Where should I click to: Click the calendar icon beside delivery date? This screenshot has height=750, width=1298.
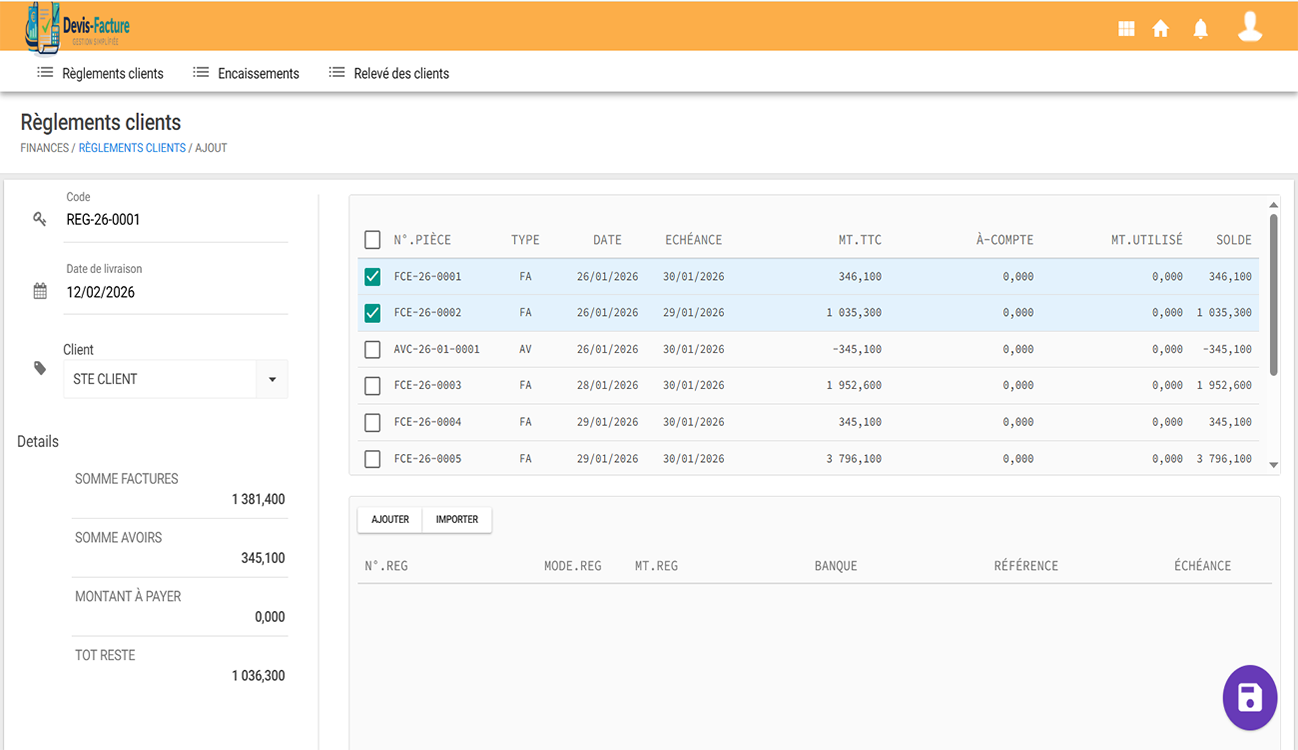40,292
